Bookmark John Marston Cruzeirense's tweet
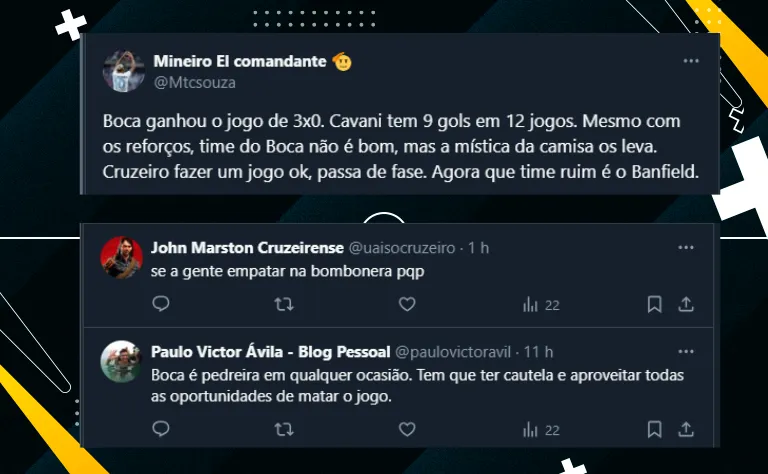Viewport: 768px width, 474px height. [654, 304]
